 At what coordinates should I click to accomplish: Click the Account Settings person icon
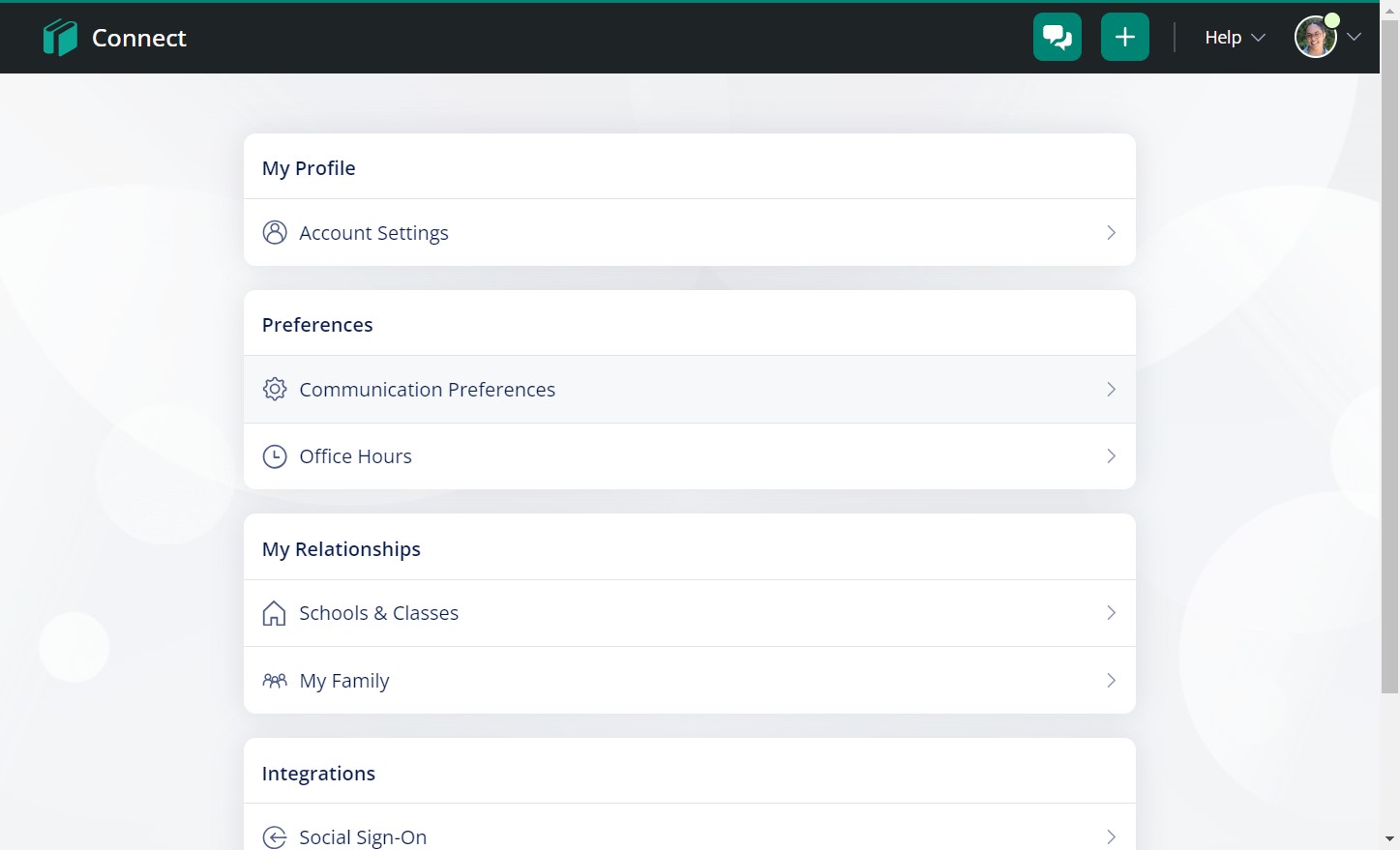click(x=275, y=233)
